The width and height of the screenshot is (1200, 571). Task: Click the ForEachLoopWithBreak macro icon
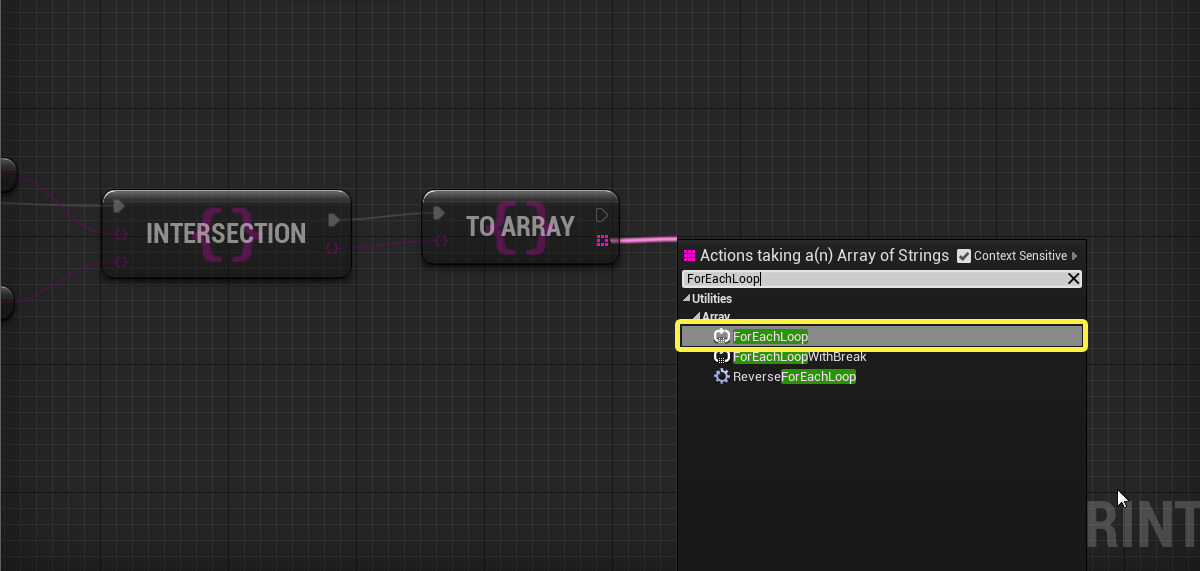pyautogui.click(x=721, y=357)
